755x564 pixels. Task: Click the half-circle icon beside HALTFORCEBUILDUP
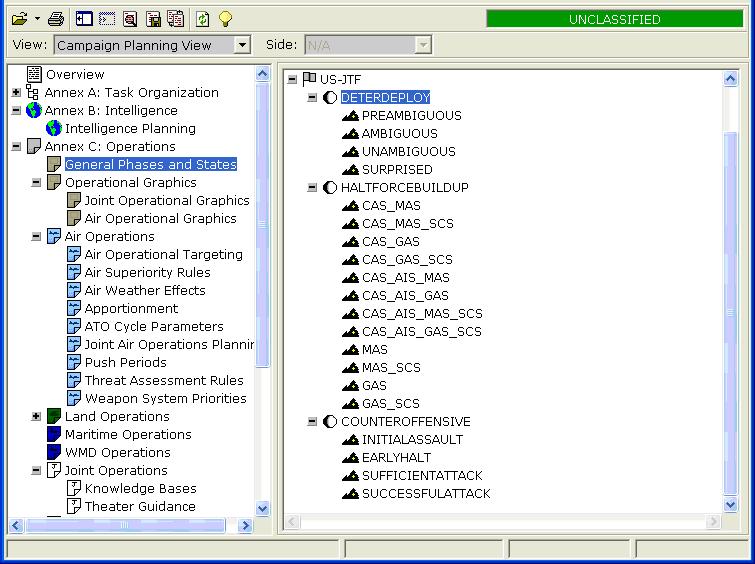[330, 188]
